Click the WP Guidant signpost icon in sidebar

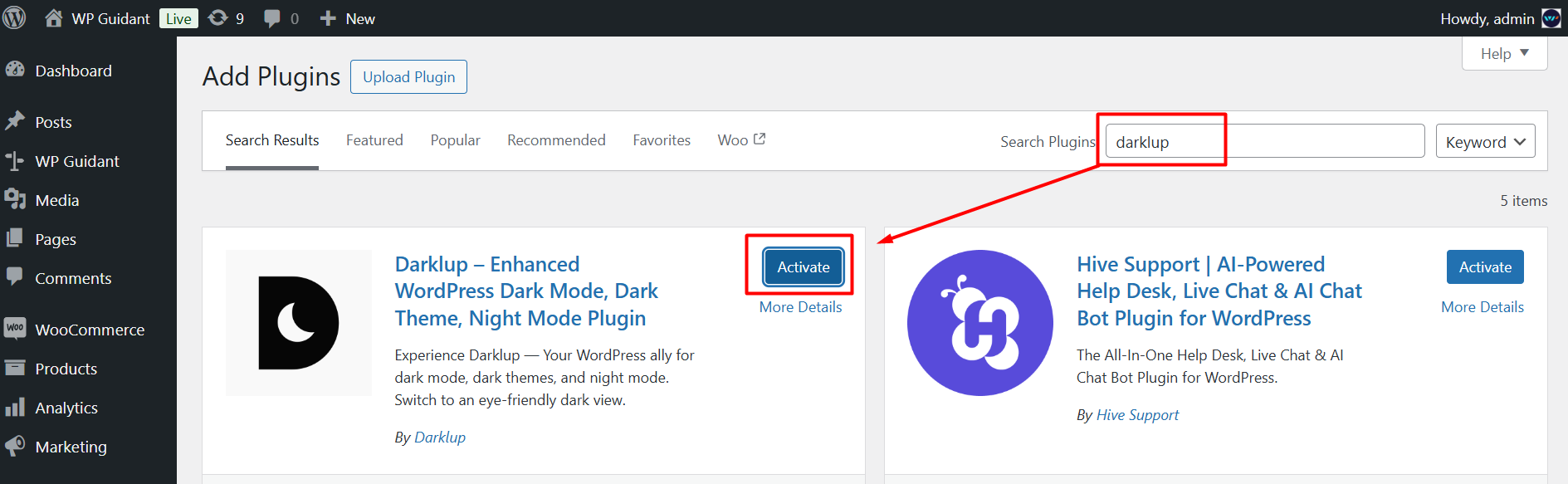point(15,160)
